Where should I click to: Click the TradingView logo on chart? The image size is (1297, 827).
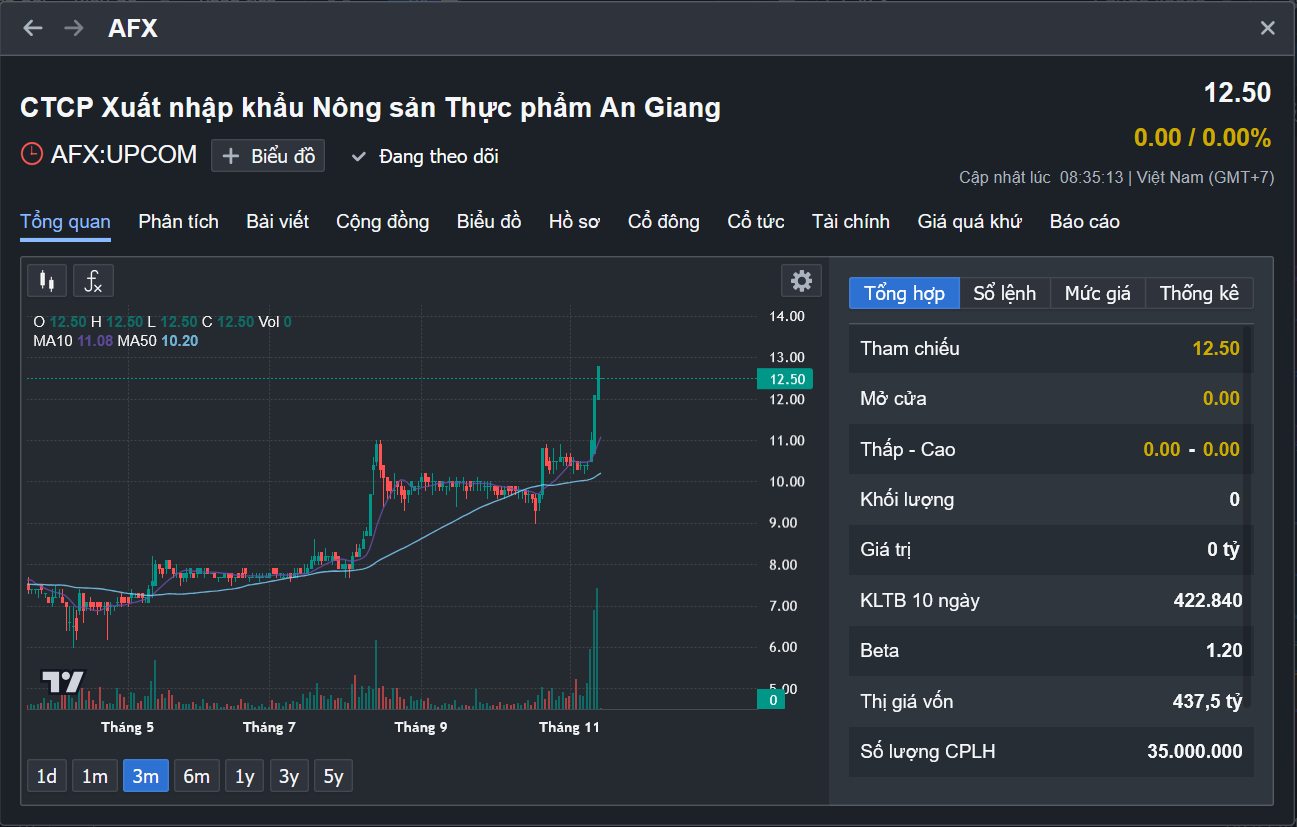click(x=63, y=682)
